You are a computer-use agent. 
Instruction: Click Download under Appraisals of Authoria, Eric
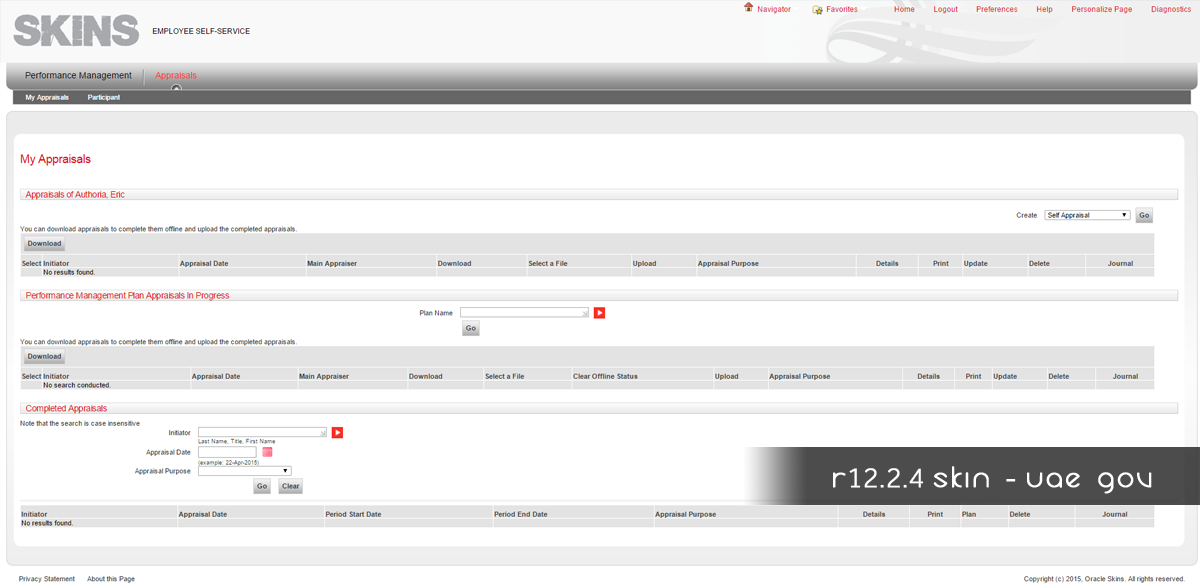[44, 244]
